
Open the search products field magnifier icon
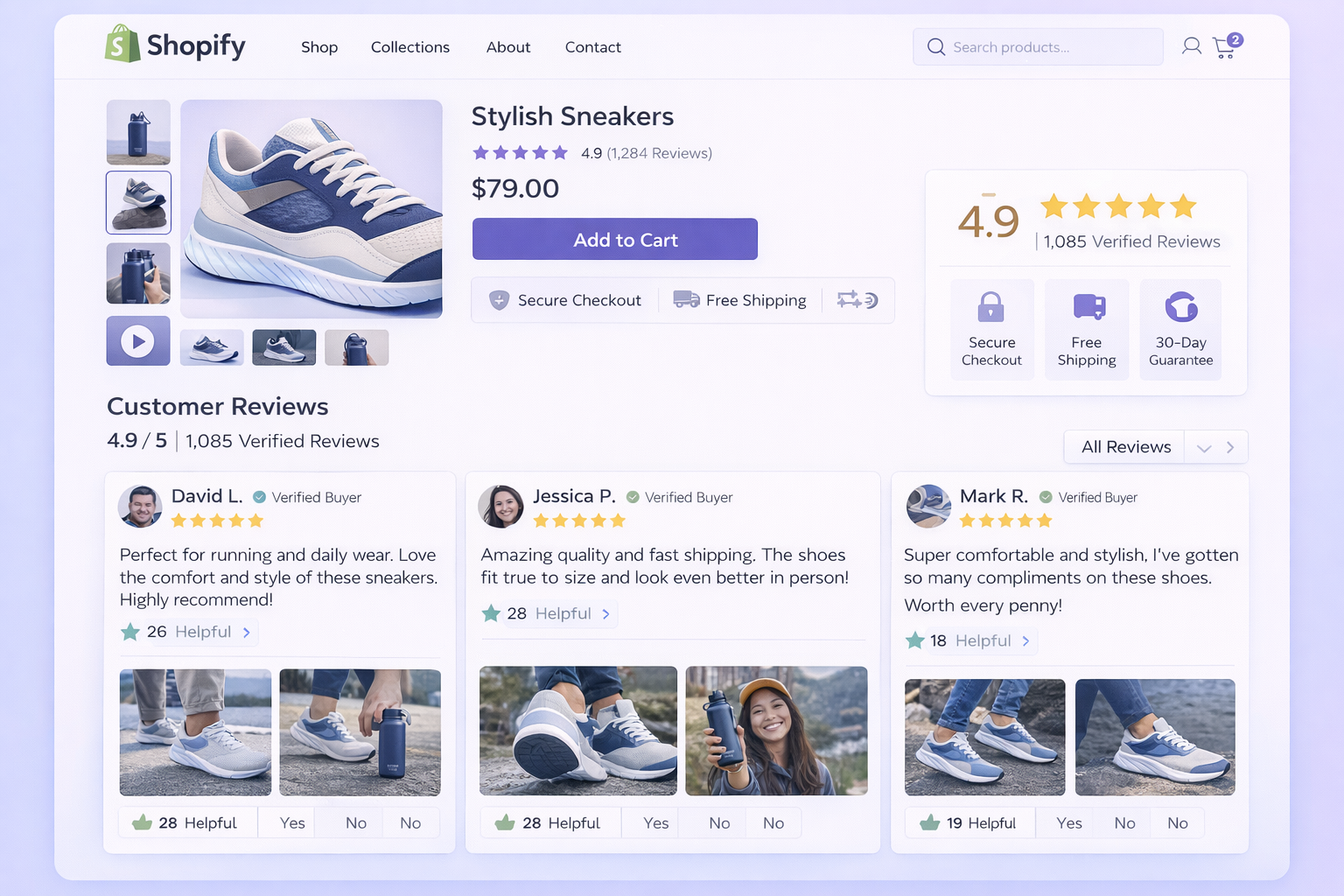(x=936, y=47)
